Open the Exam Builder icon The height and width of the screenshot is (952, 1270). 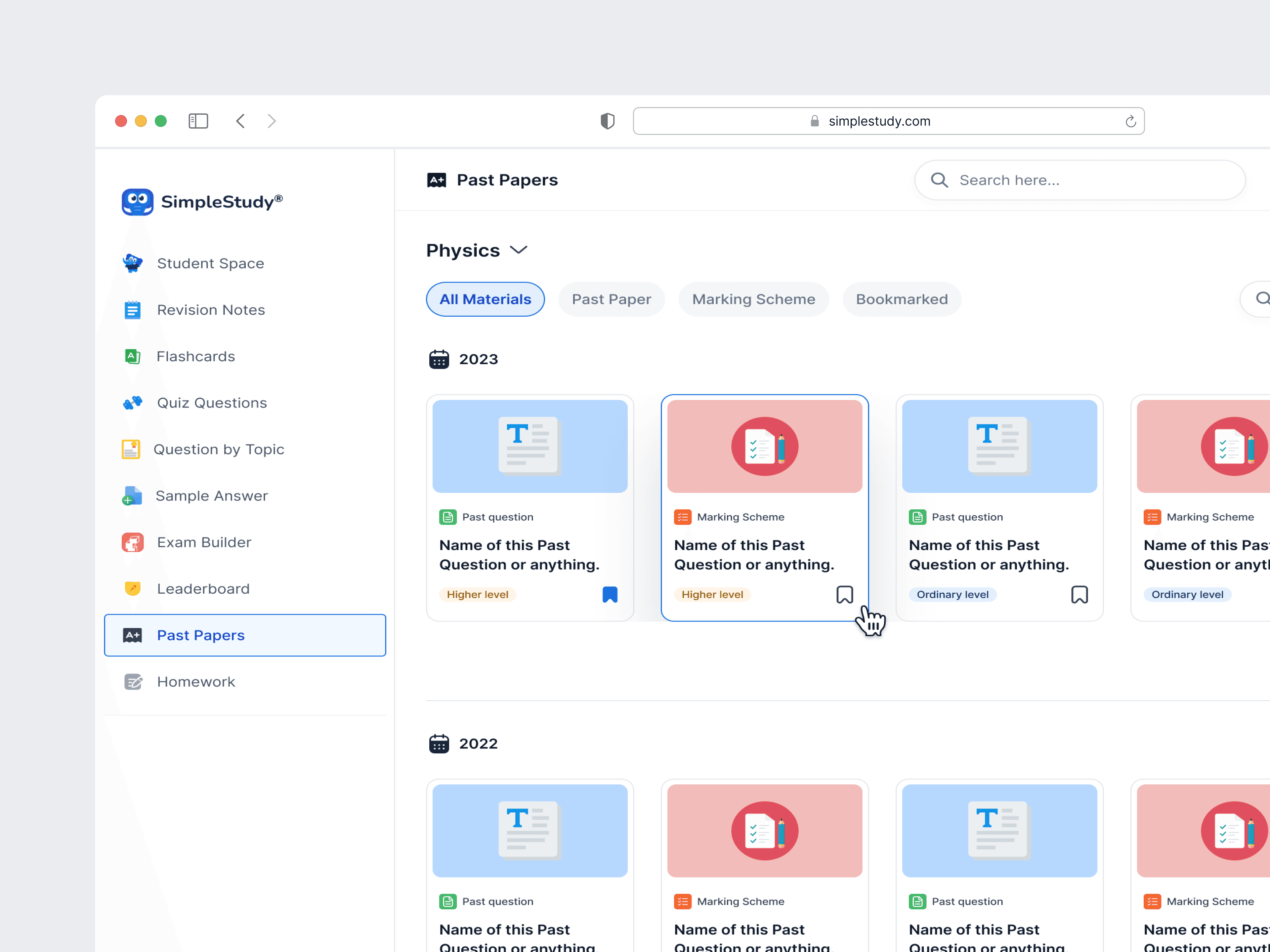(x=133, y=542)
